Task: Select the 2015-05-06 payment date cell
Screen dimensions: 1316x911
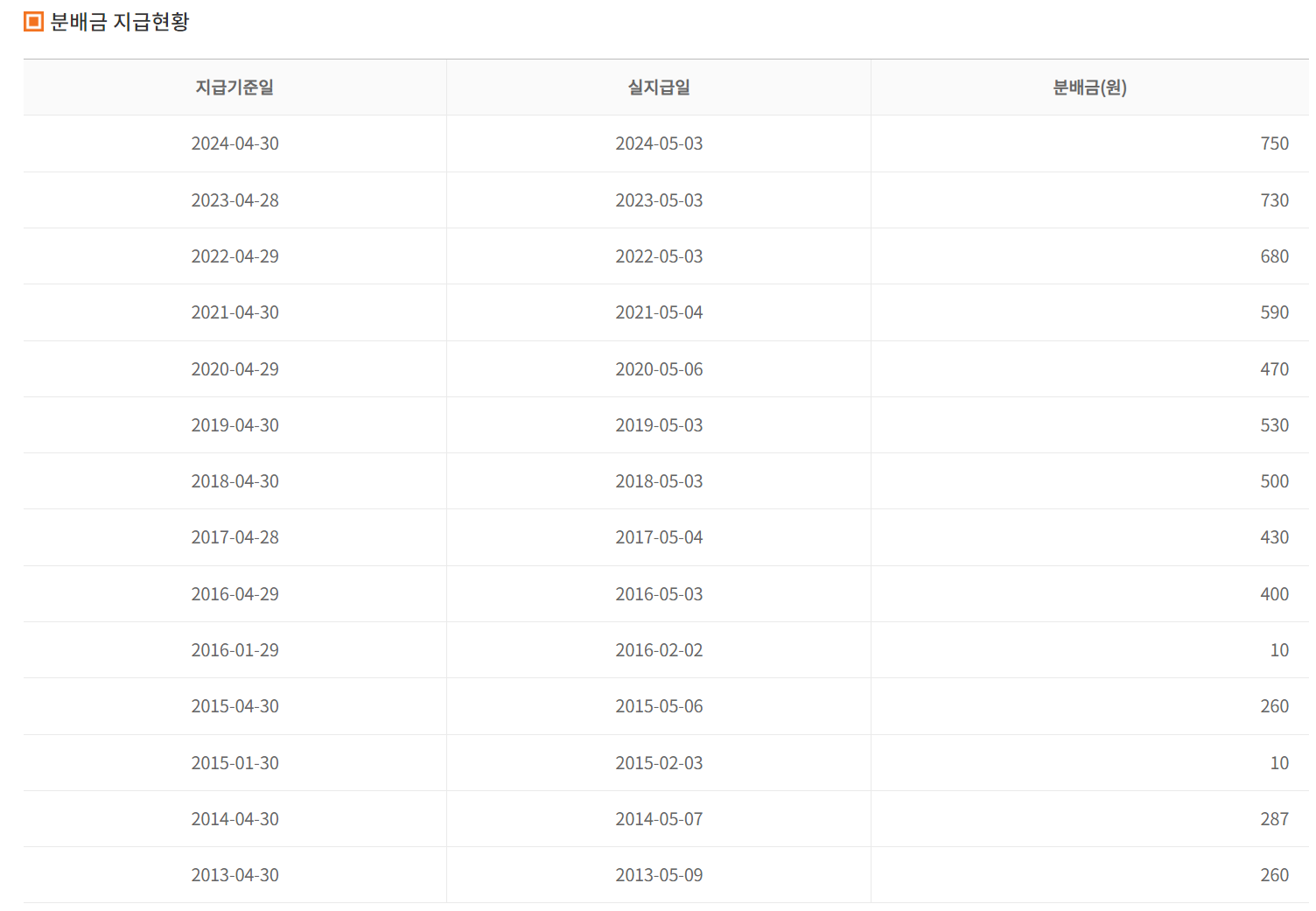Action: pyautogui.click(x=659, y=706)
